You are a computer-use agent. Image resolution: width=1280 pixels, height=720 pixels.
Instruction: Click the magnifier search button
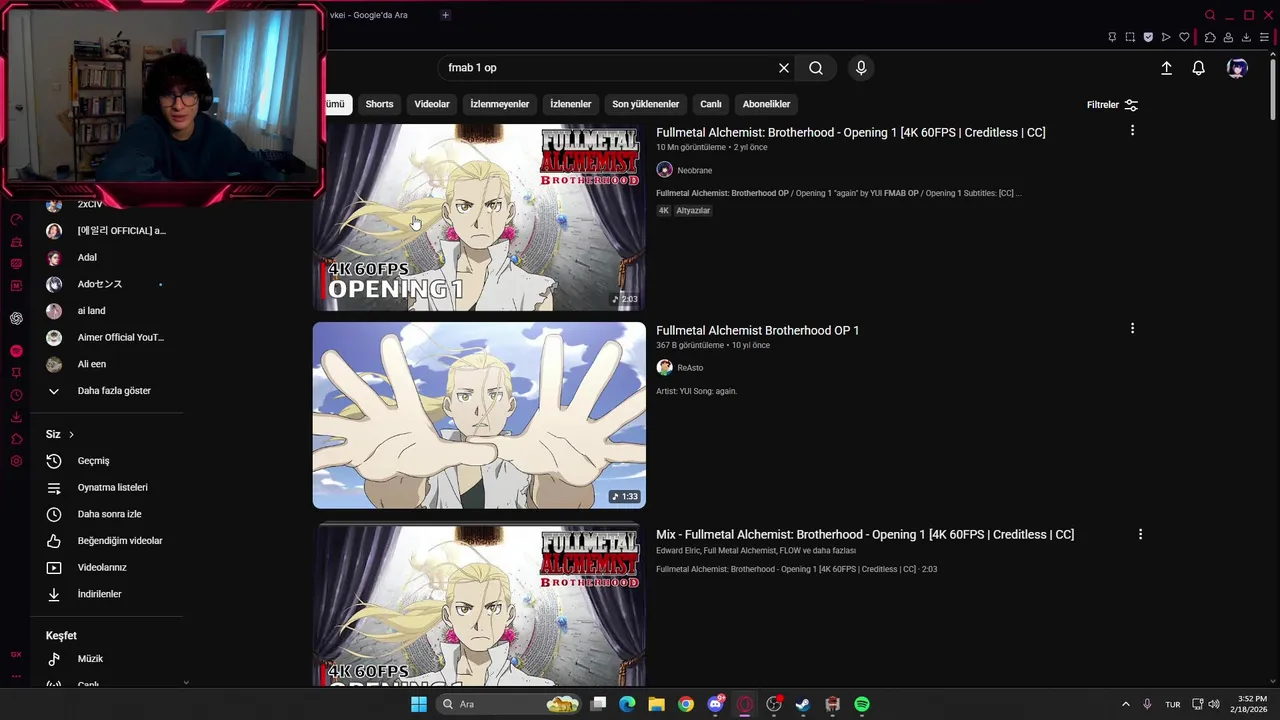point(816,68)
